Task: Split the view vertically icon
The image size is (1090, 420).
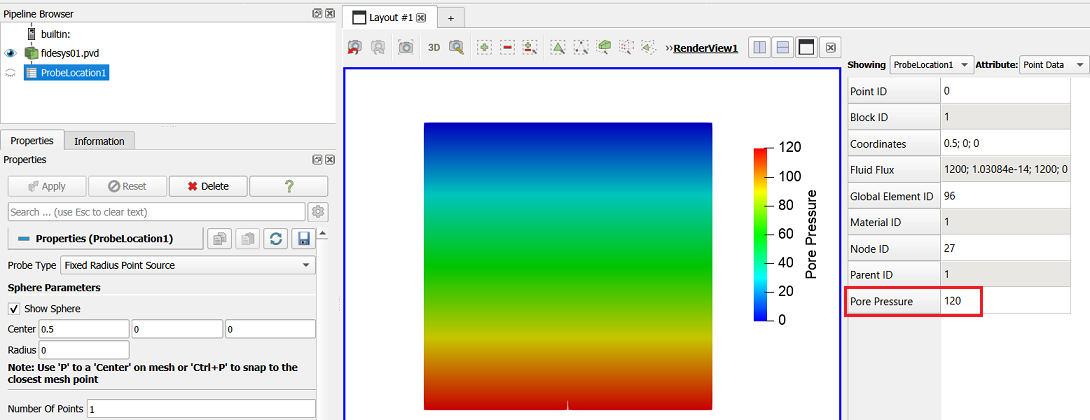Action: coord(783,47)
